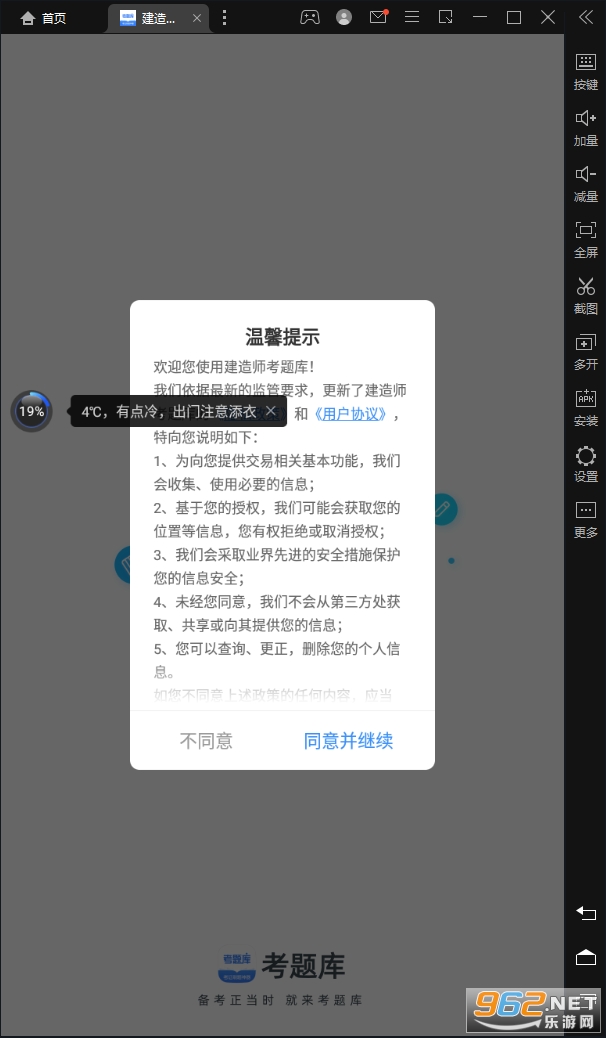The height and width of the screenshot is (1038, 606).
Task: Enter 全屏 fullscreen mode
Action: click(x=585, y=240)
